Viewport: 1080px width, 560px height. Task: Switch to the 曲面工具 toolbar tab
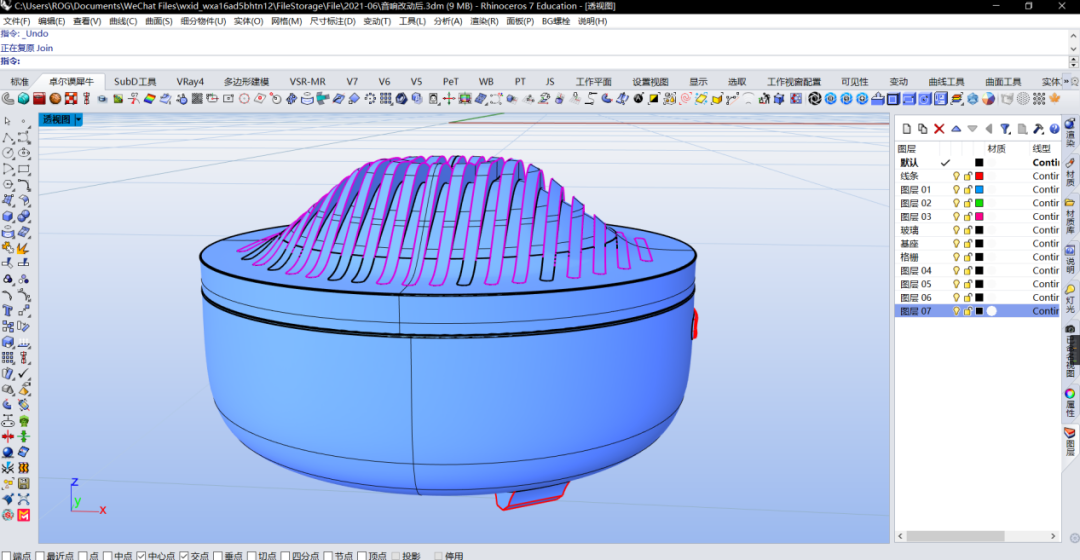1003,81
